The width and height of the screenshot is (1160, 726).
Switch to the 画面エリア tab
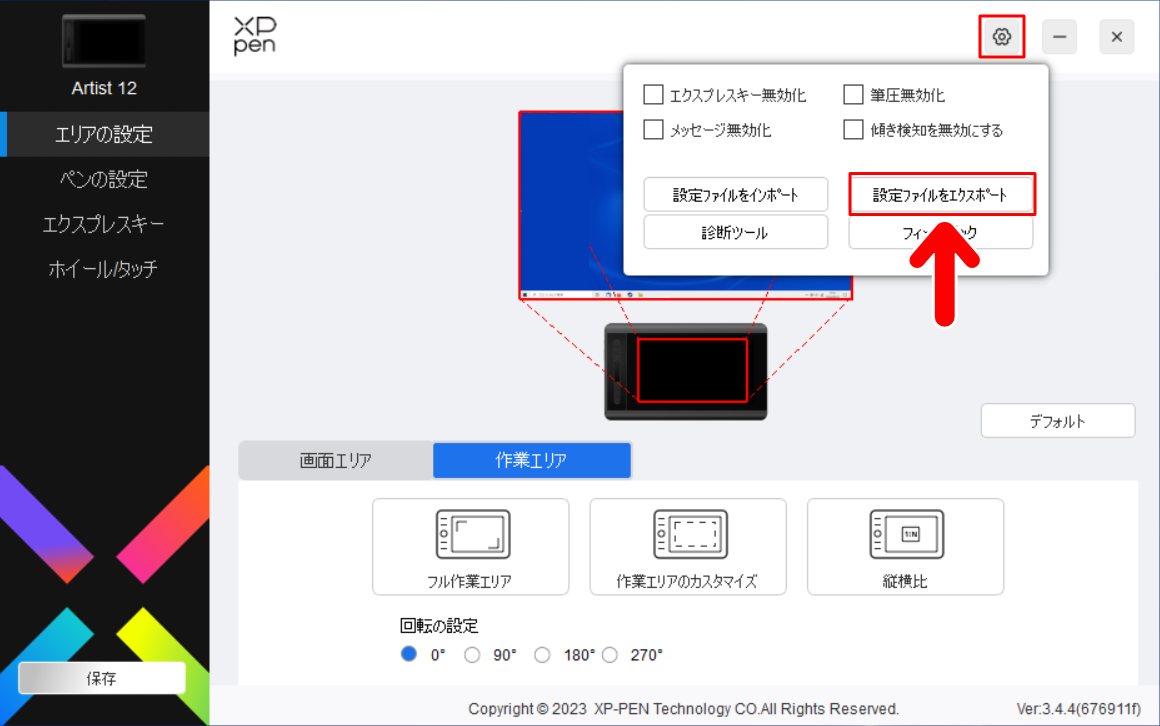pyautogui.click(x=335, y=460)
